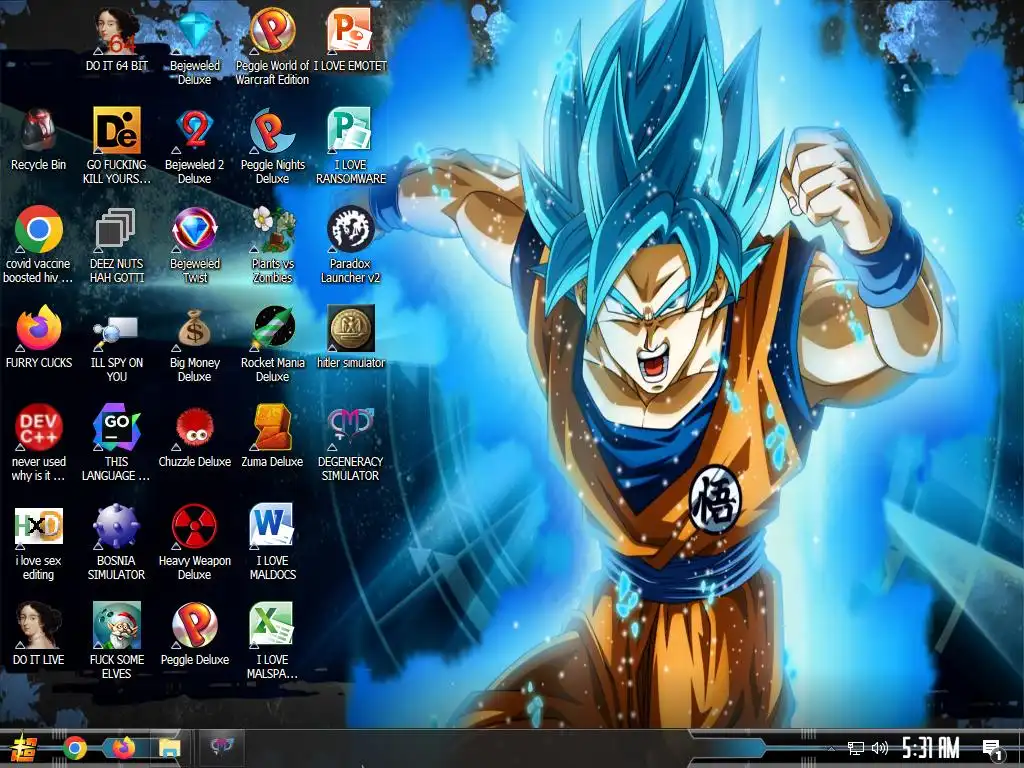Select the Dev C++ desktop shortcut

tap(39, 441)
